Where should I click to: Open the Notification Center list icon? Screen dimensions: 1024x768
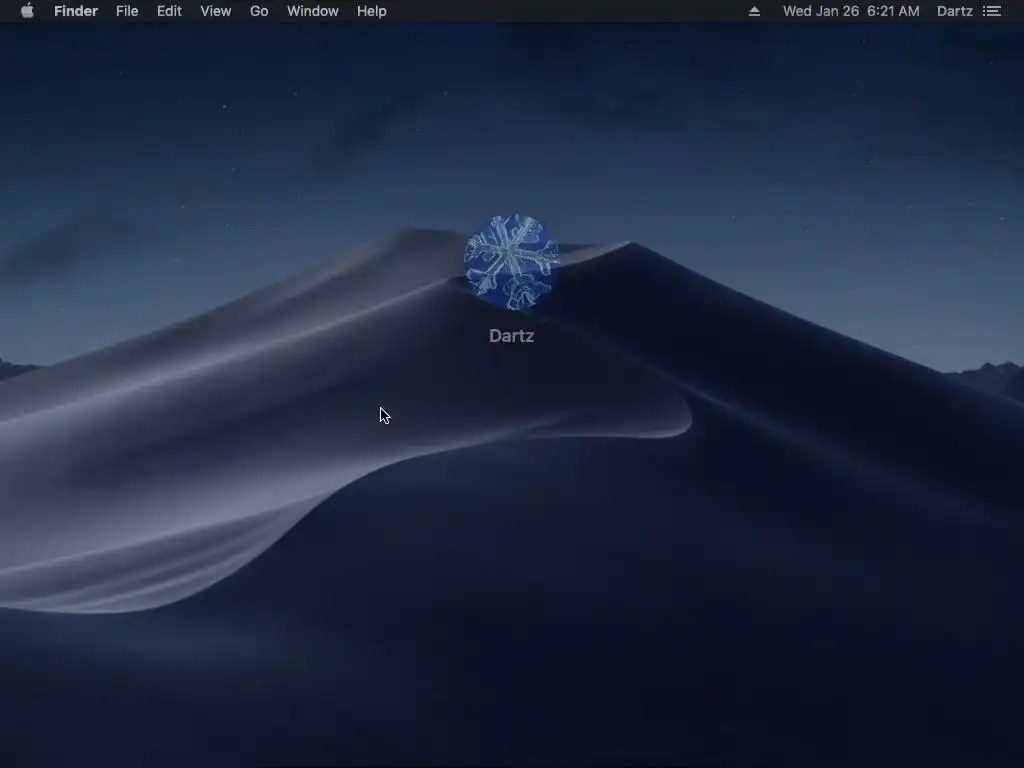pos(992,11)
